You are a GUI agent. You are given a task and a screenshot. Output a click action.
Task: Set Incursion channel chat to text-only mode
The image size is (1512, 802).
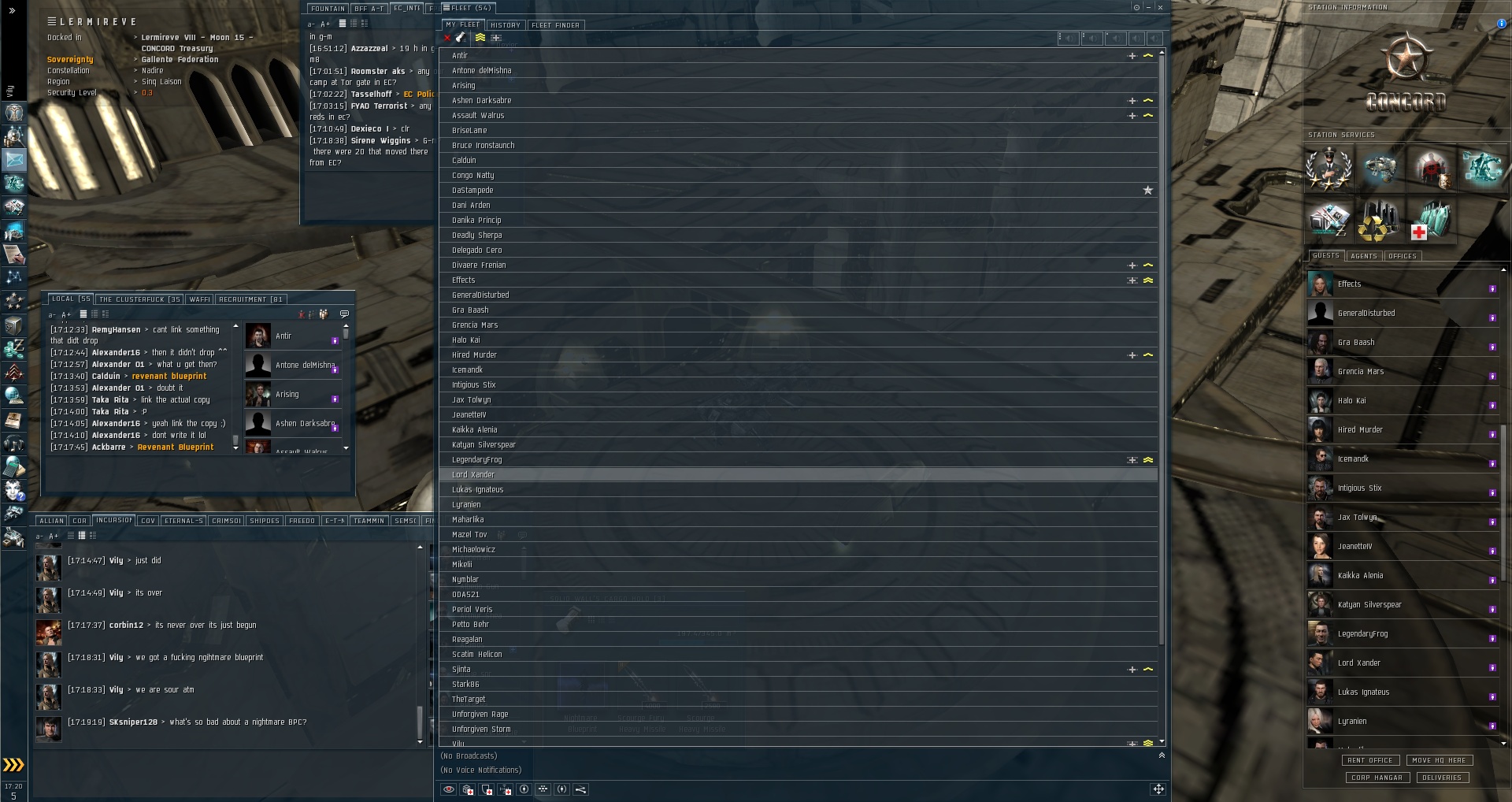71,536
